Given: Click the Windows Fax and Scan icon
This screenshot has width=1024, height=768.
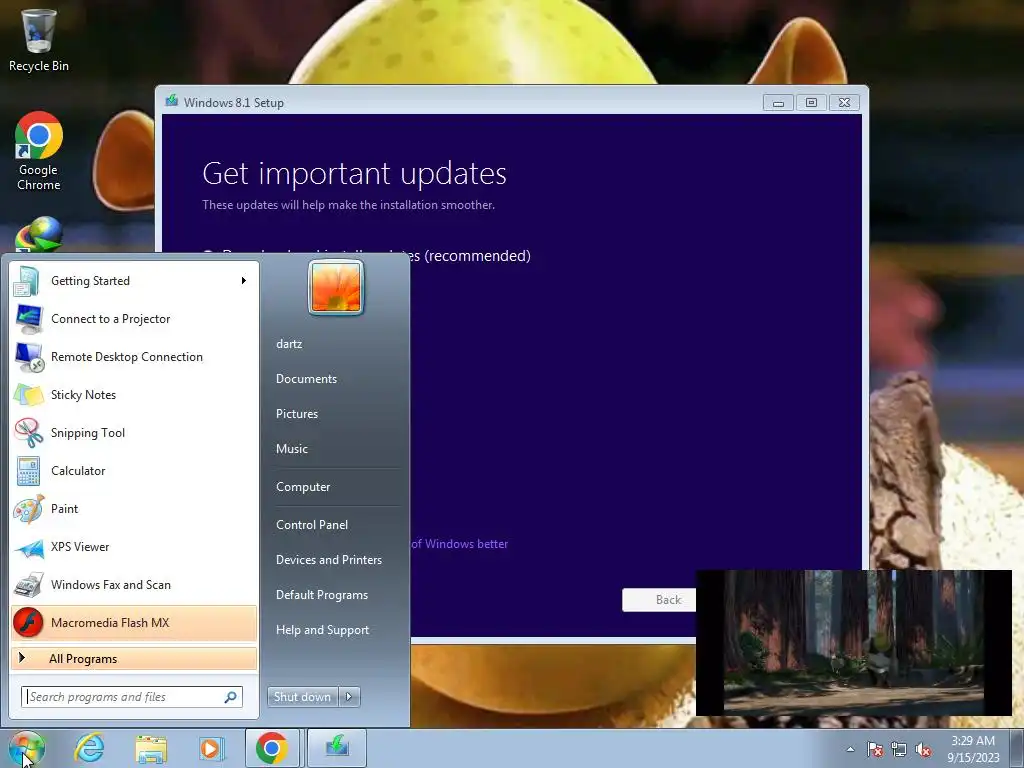Looking at the screenshot, I should click(29, 585).
